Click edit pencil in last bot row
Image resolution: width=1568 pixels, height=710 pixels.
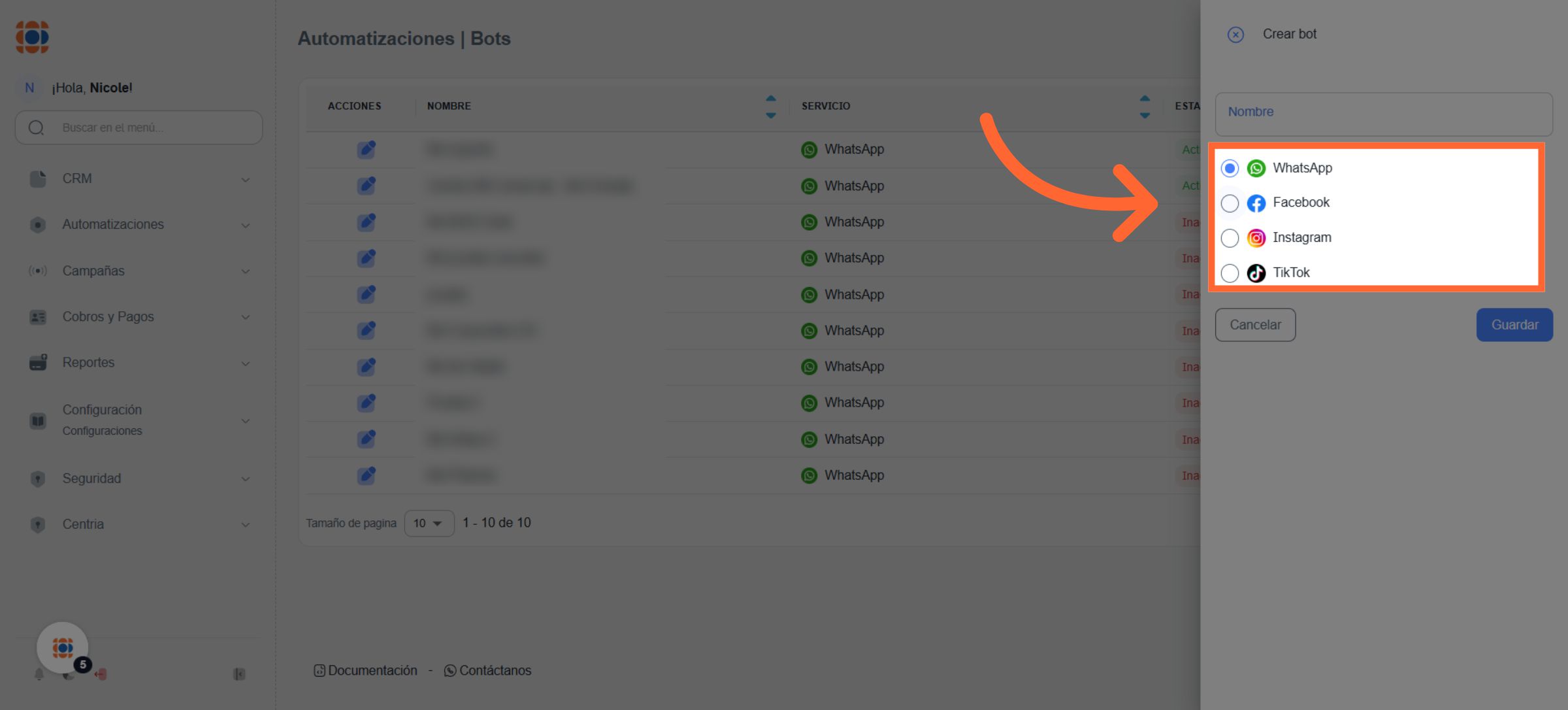(367, 475)
